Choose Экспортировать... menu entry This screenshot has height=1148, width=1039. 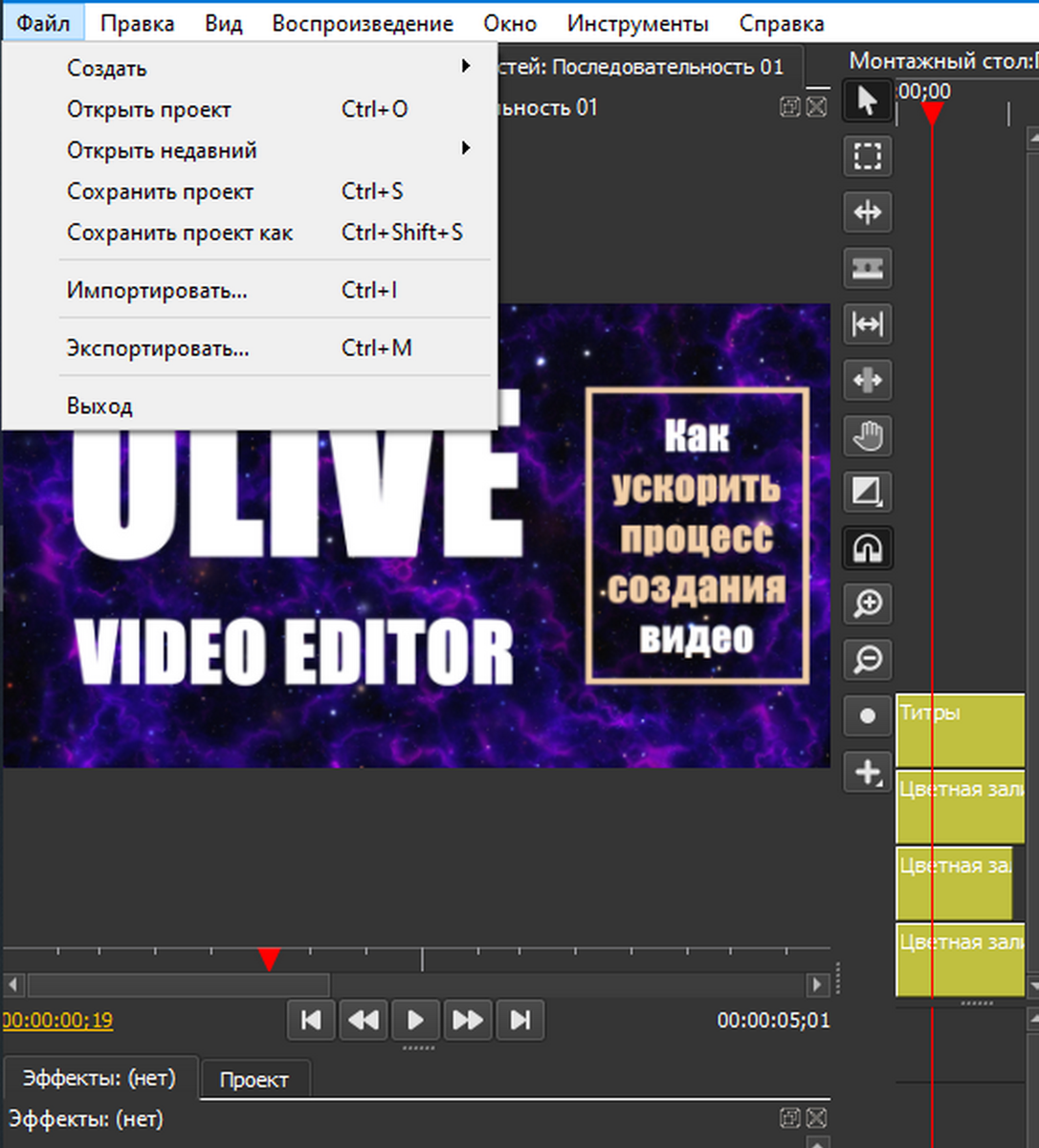tap(249, 348)
